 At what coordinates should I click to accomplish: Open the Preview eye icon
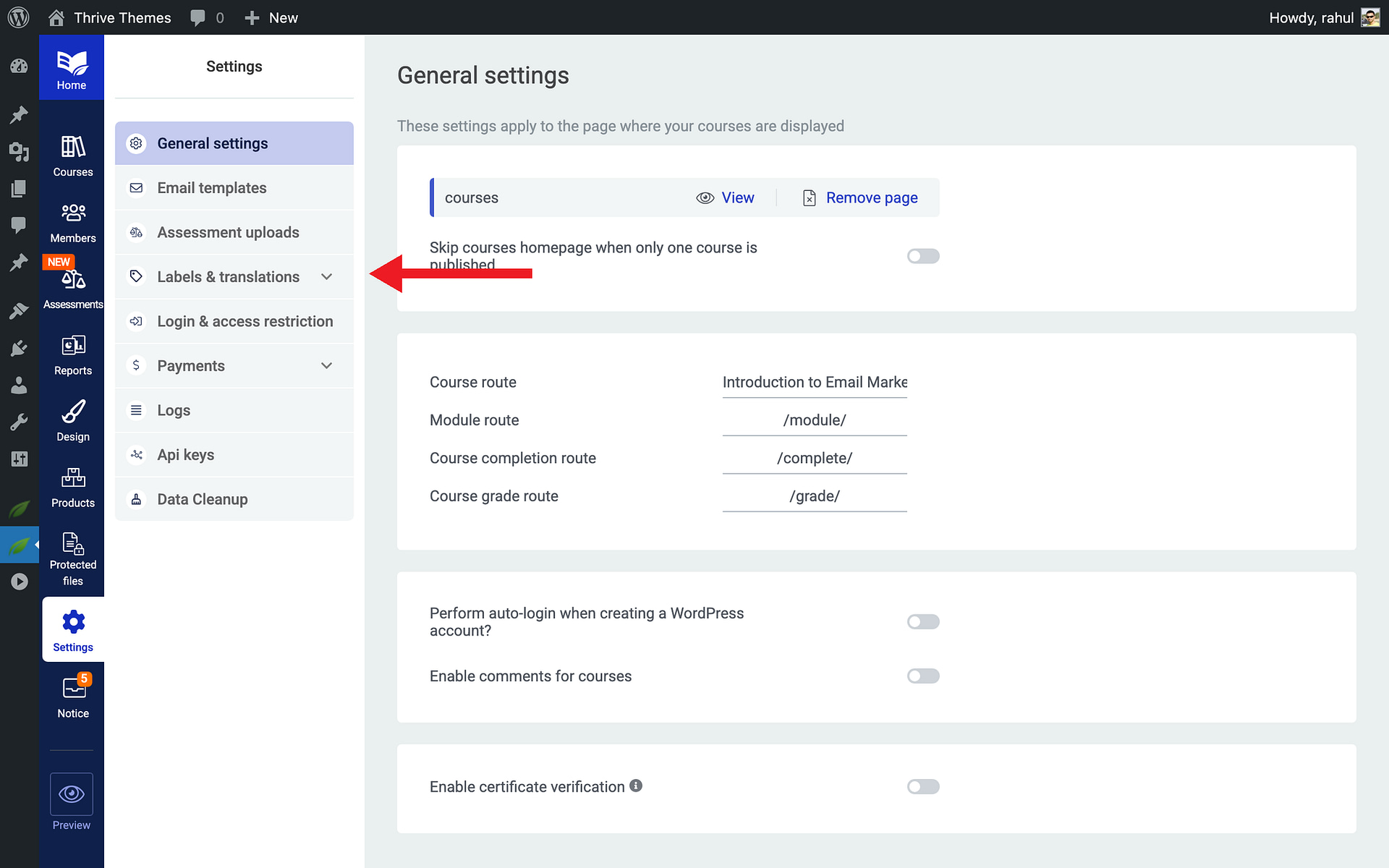(72, 796)
